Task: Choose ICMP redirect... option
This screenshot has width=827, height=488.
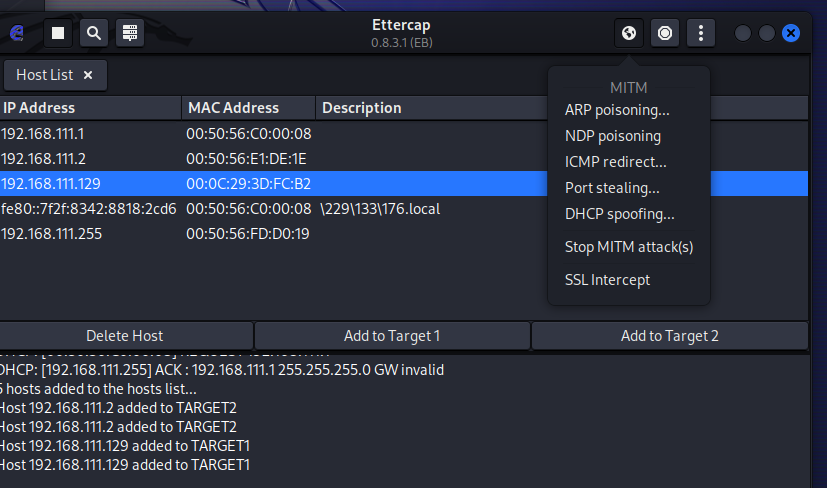Action: click(x=616, y=161)
